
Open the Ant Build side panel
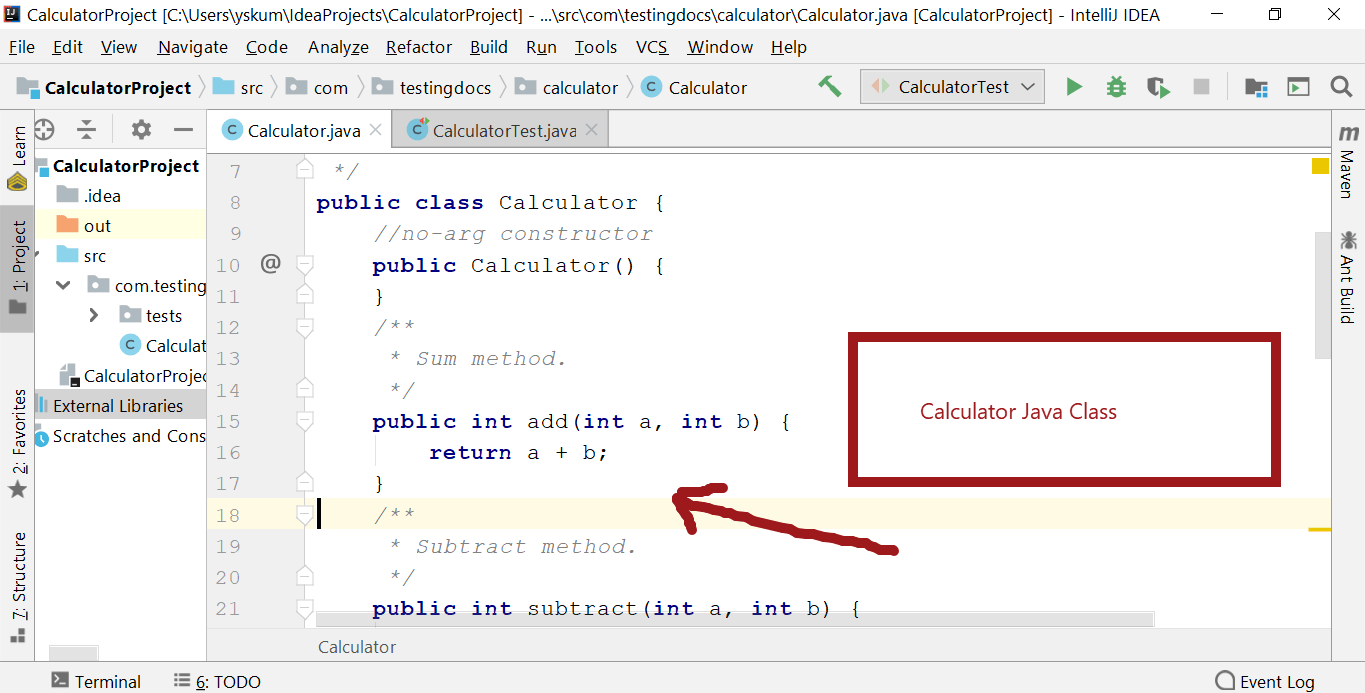[1348, 270]
